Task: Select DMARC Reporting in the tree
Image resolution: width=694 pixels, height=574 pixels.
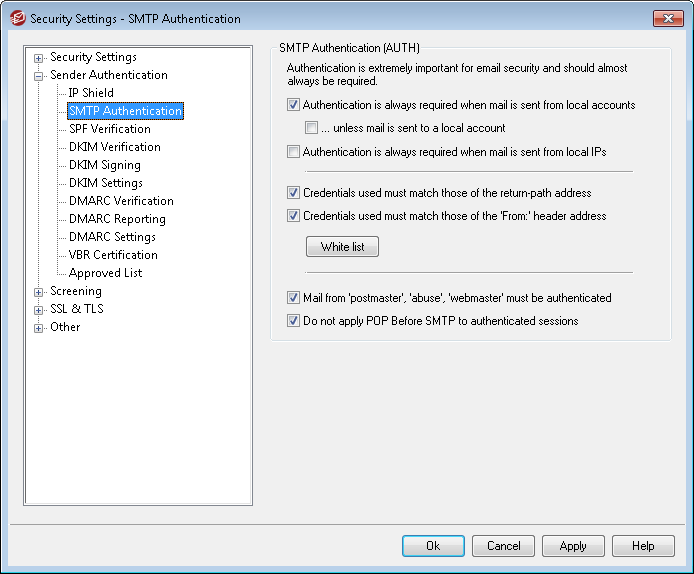Action: coord(117,219)
